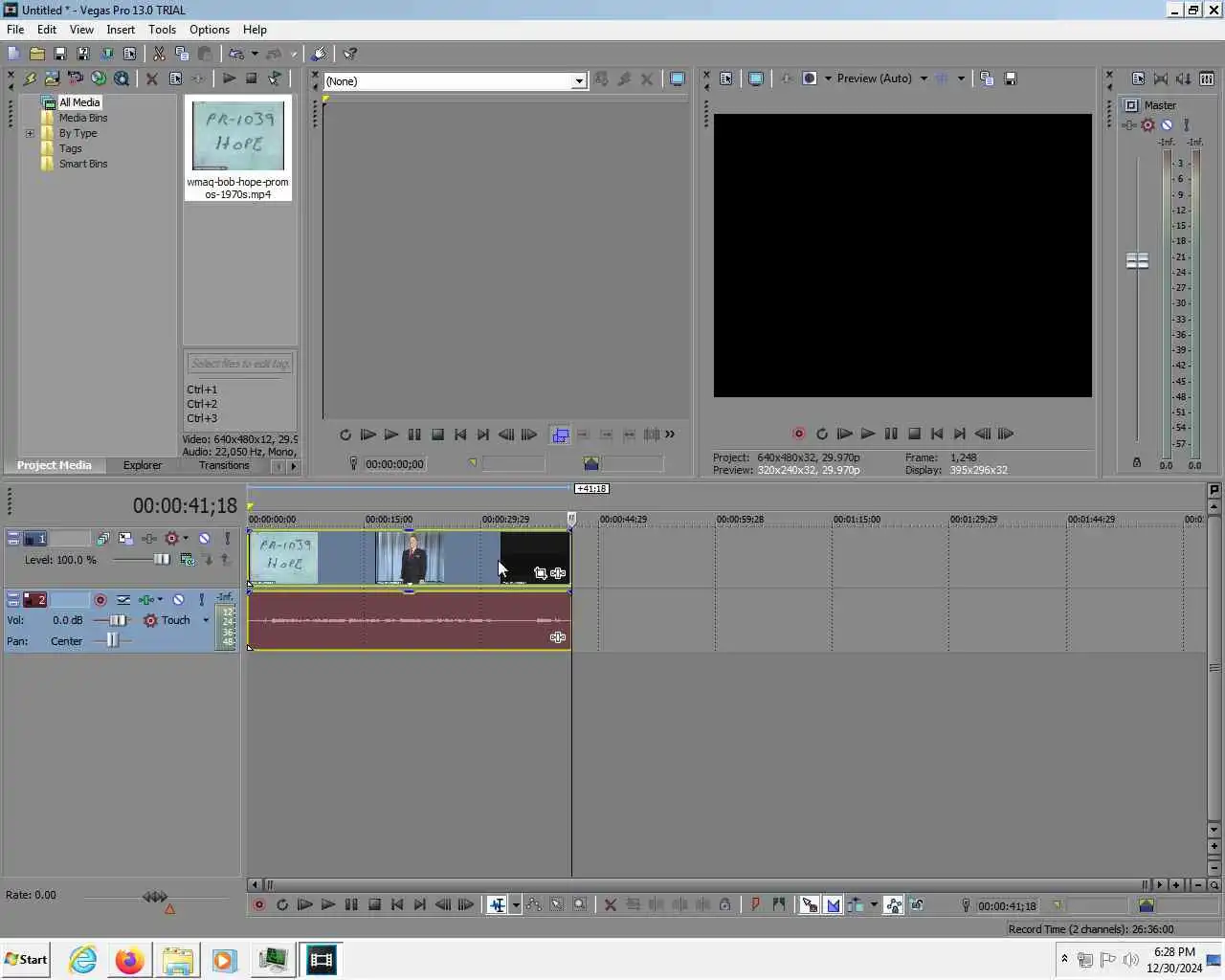Expand the By Type tree node
Image resolution: width=1225 pixels, height=980 pixels.
(30, 133)
